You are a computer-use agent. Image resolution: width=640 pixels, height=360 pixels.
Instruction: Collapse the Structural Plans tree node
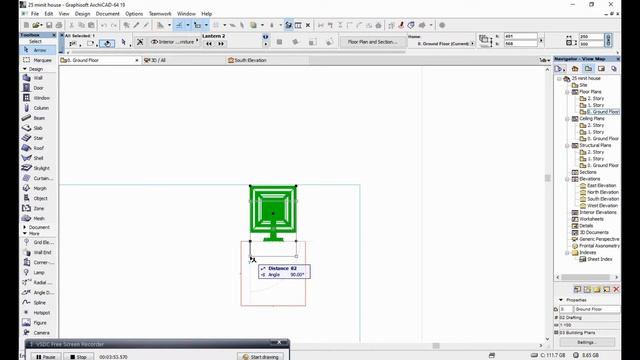point(567,145)
